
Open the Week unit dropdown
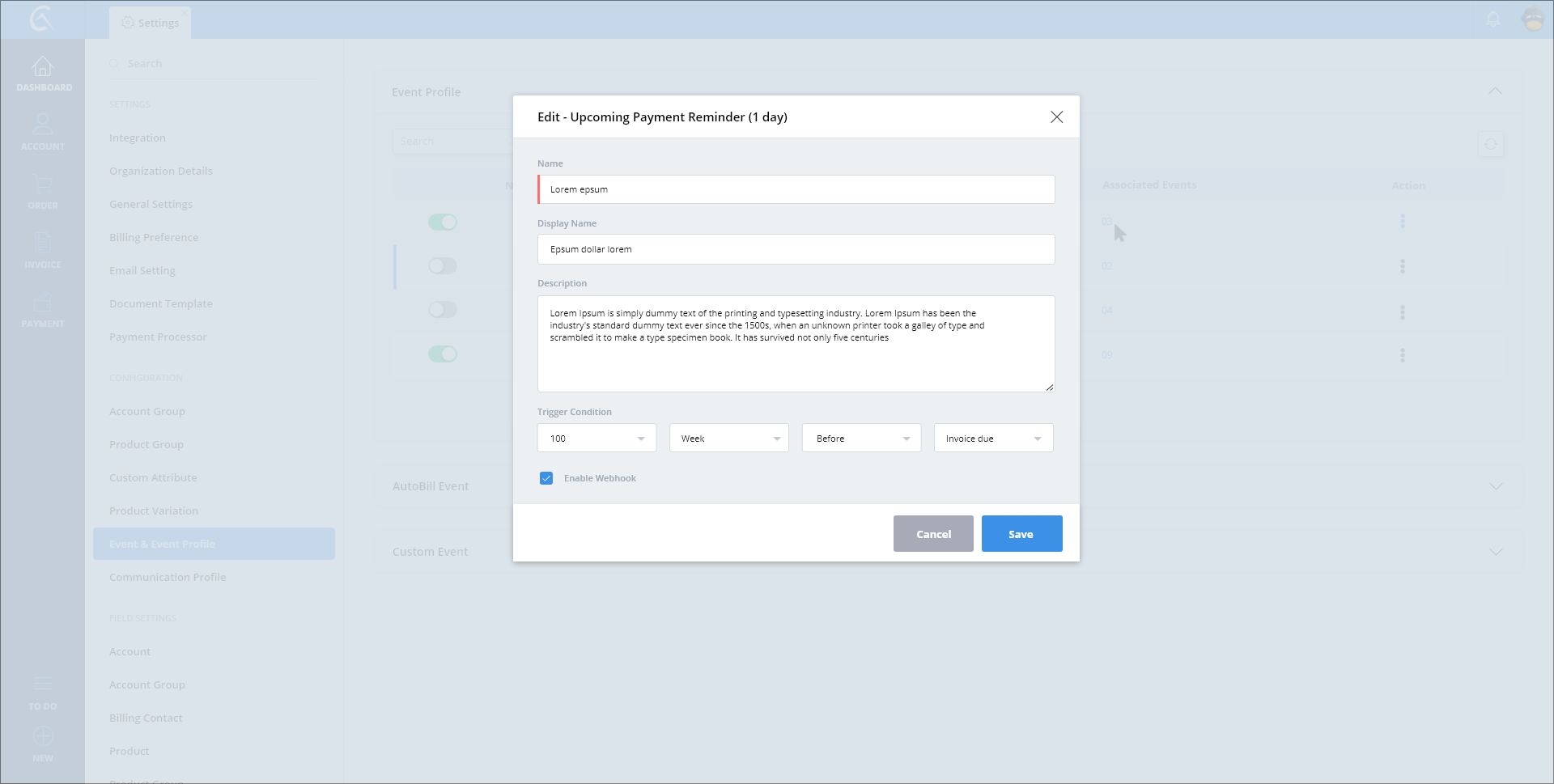click(728, 439)
